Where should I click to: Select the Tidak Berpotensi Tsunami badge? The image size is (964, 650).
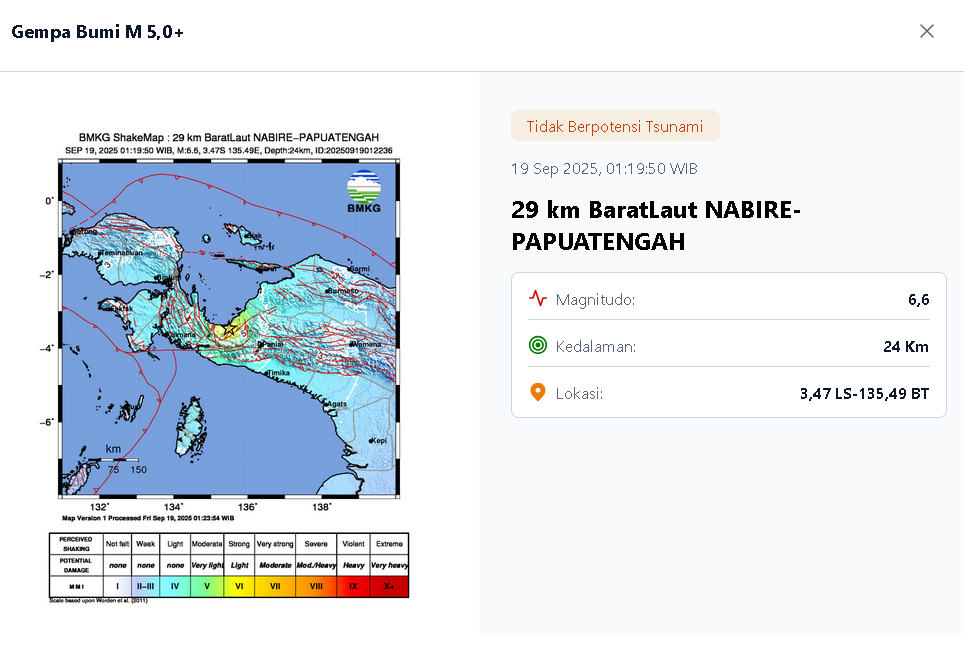pos(615,126)
